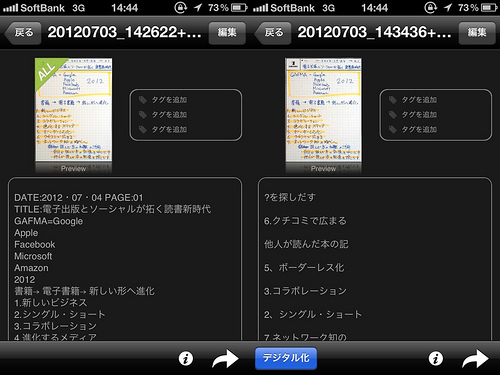This screenshot has height=375, width=500.
Task: Tap the rotation lock icon in the left status bar
Action: [180, 7]
